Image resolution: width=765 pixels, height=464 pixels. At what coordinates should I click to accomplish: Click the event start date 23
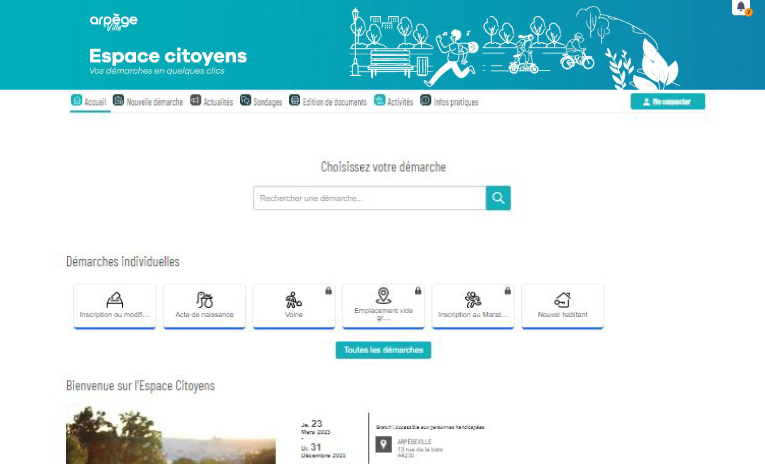(317, 424)
